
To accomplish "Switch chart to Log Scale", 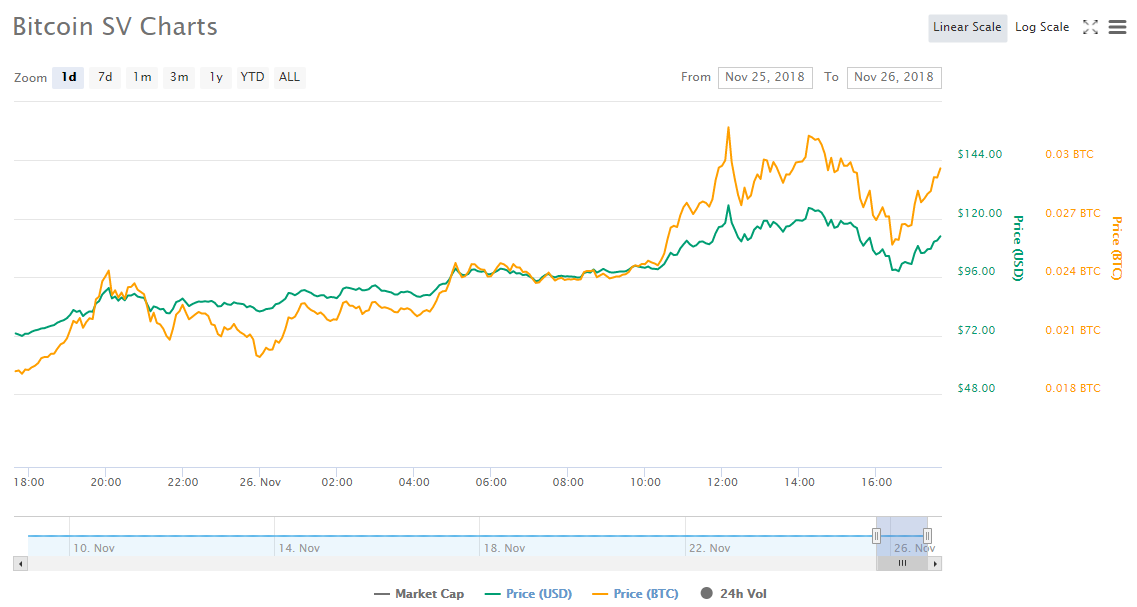I will coord(1041,27).
